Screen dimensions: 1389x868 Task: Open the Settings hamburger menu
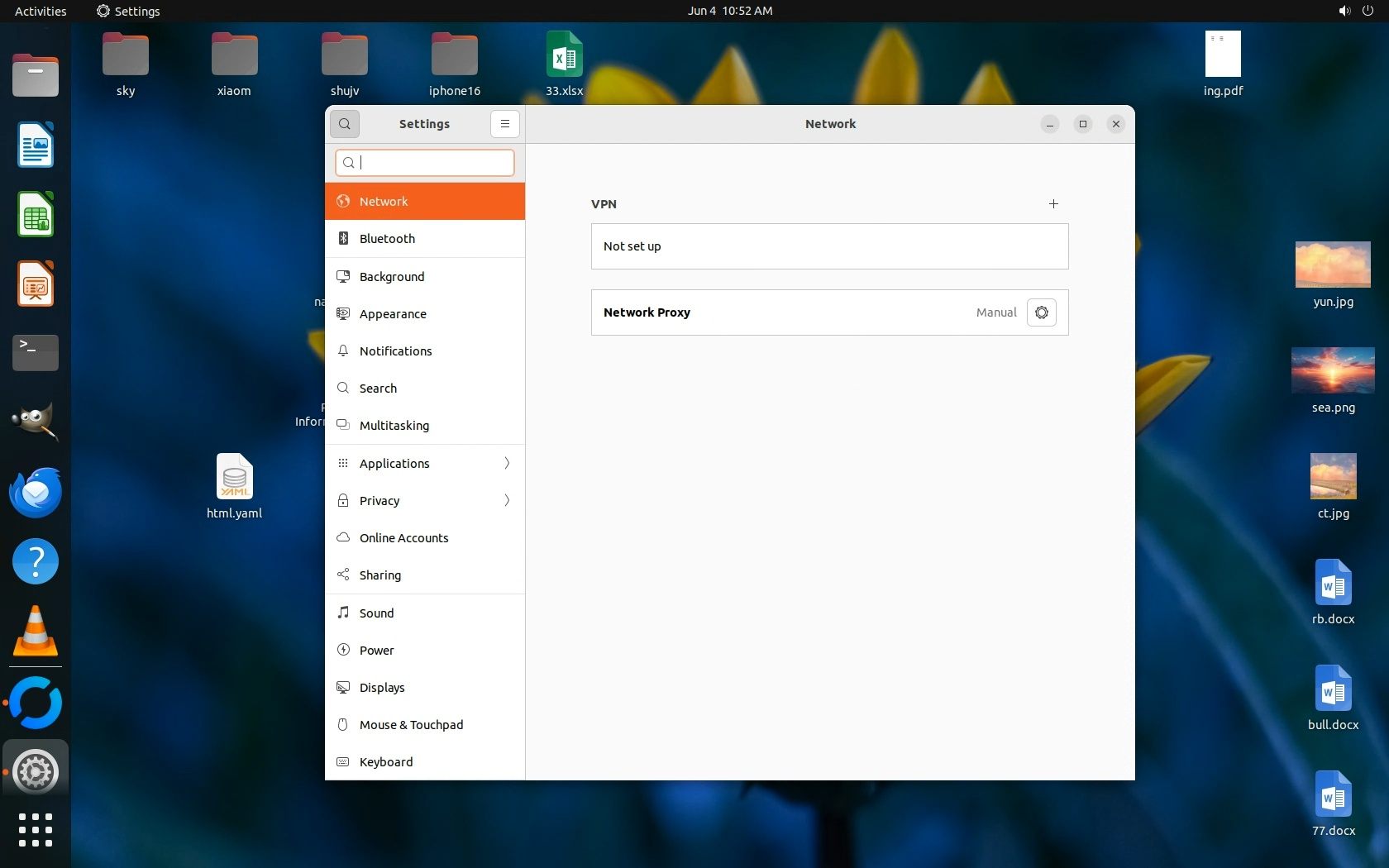[504, 124]
